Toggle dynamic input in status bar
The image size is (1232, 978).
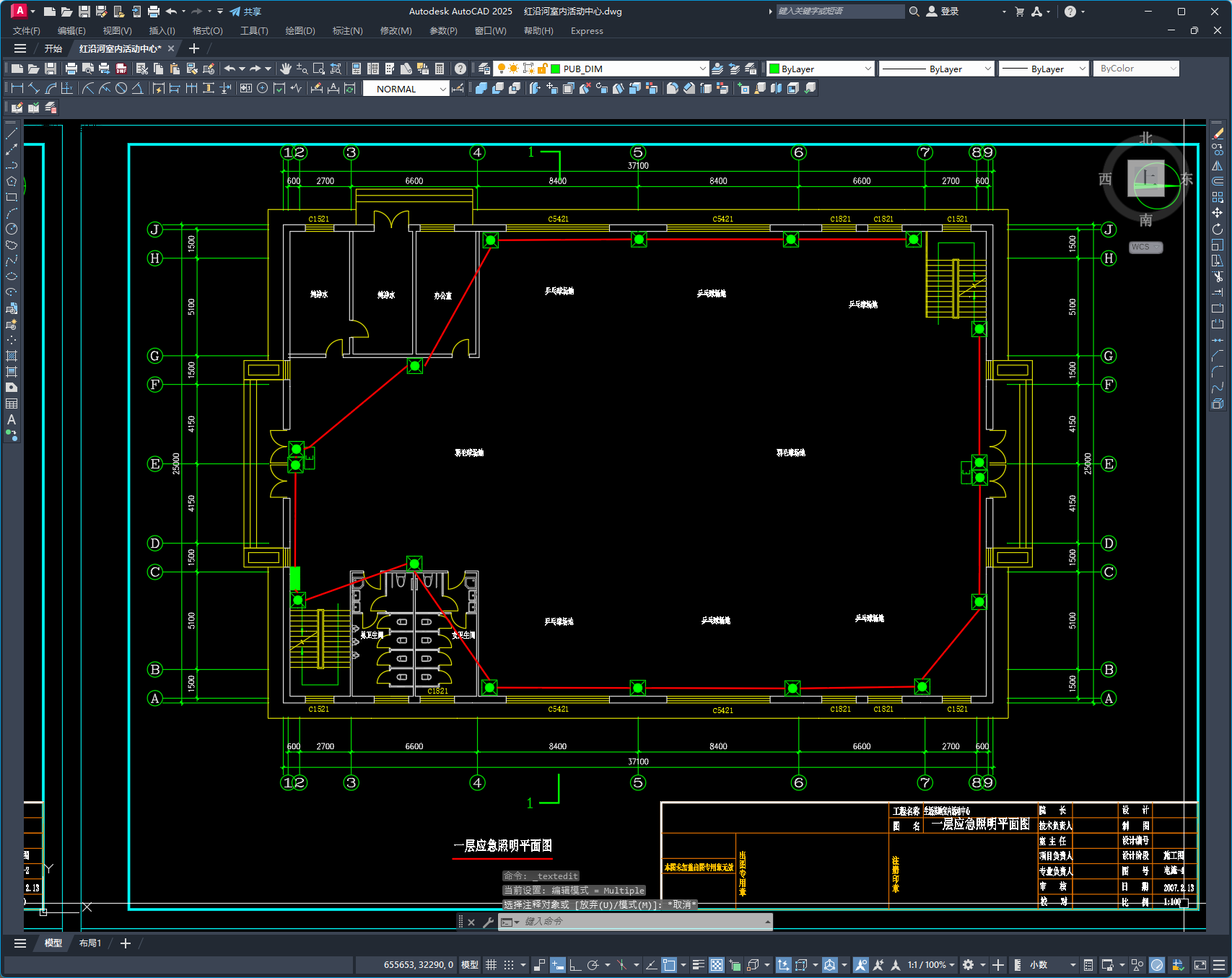point(558,965)
